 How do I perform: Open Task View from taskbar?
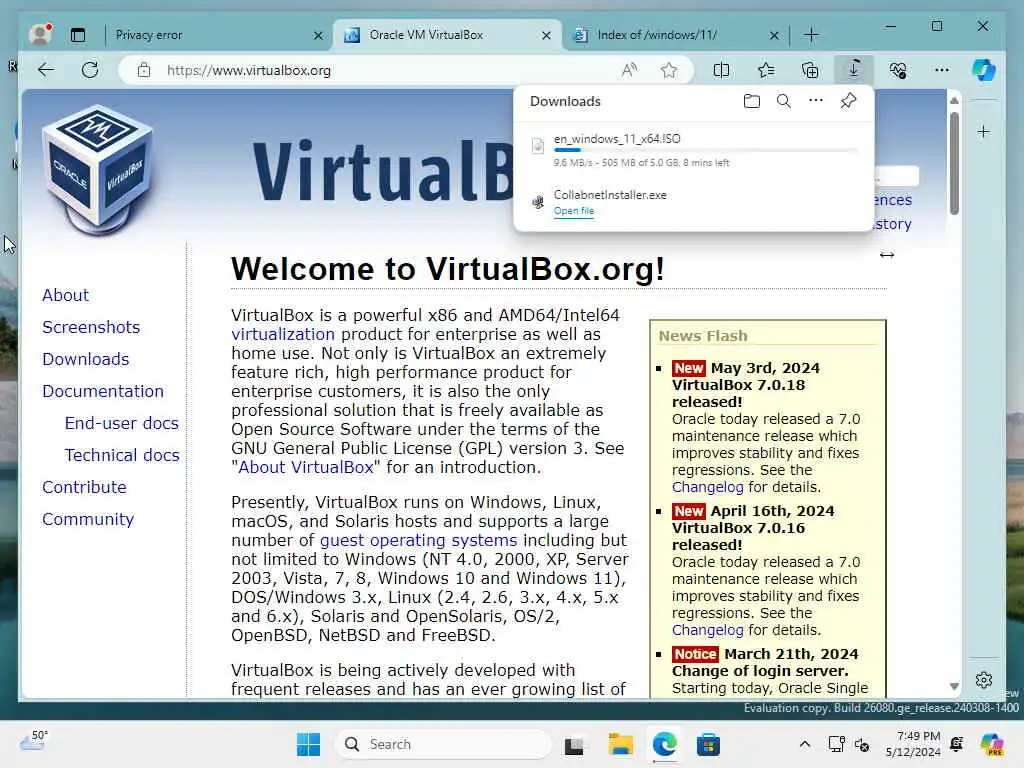click(574, 744)
